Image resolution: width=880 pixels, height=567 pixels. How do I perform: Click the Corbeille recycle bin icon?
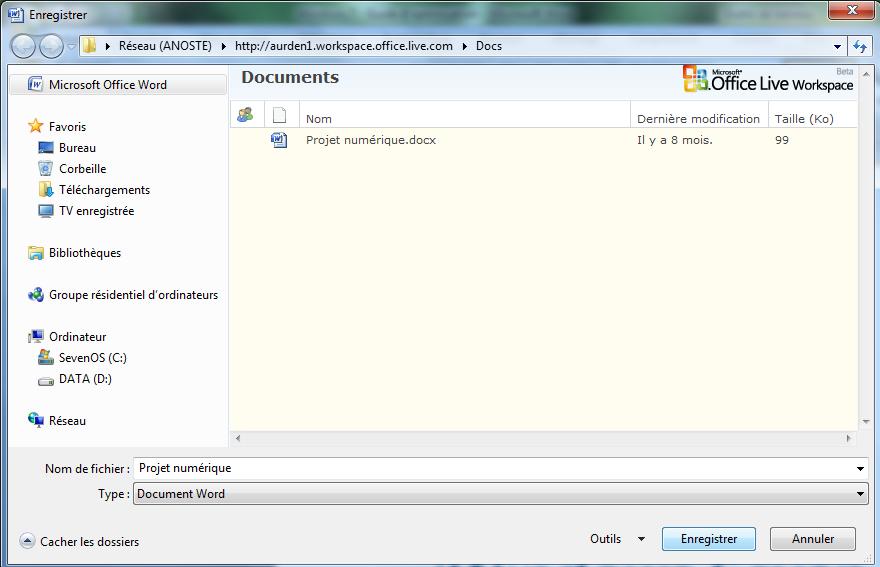(x=45, y=168)
